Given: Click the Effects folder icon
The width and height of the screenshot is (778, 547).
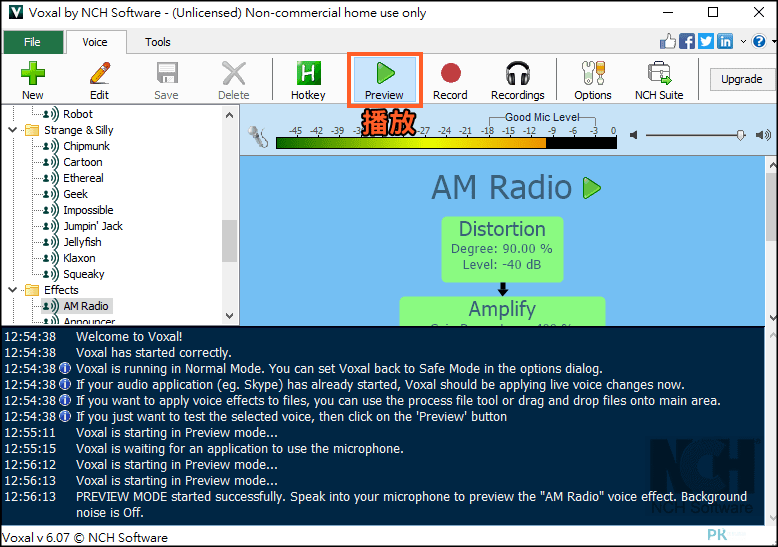Looking at the screenshot, I should 32,290.
